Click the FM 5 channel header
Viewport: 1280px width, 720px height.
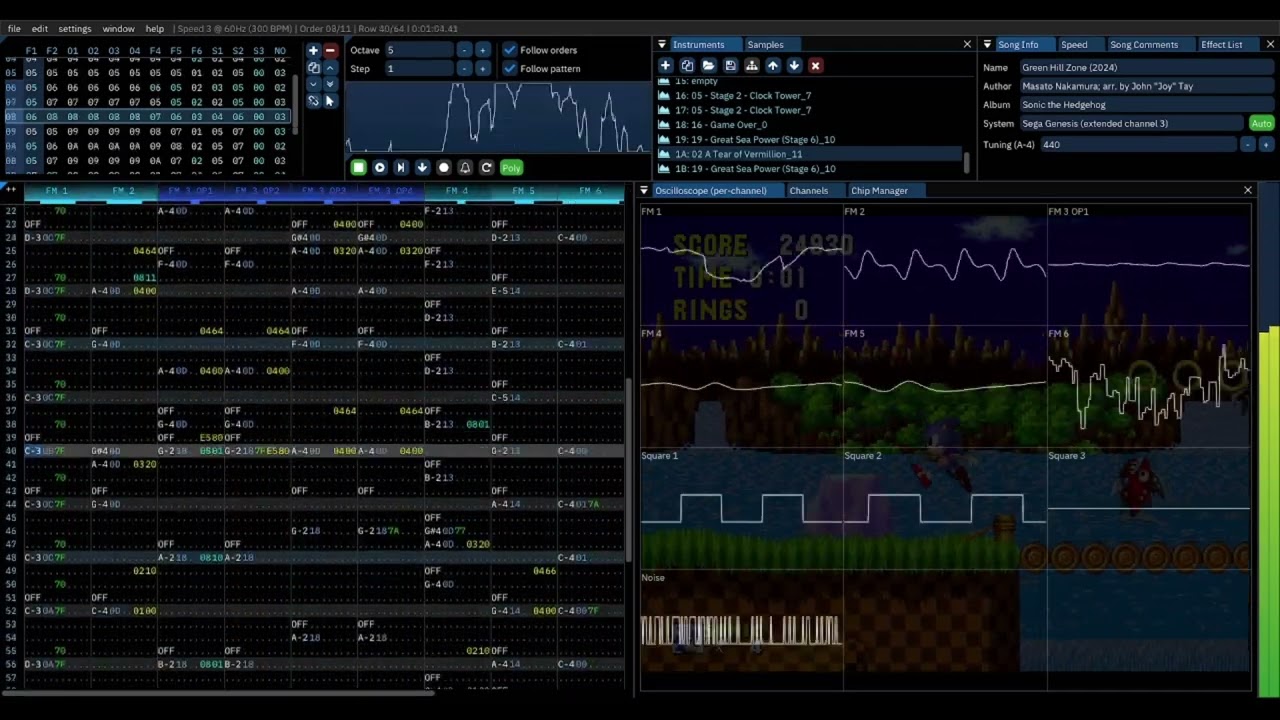[x=523, y=191]
